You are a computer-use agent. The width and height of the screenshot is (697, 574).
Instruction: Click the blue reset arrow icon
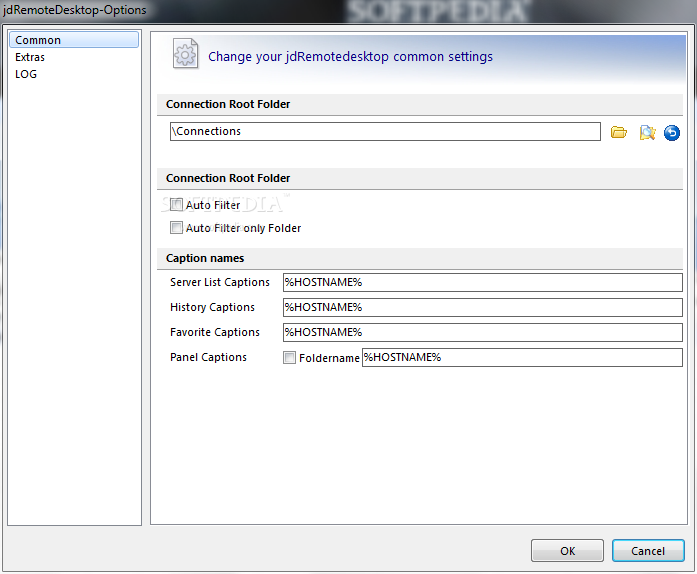[x=672, y=132]
